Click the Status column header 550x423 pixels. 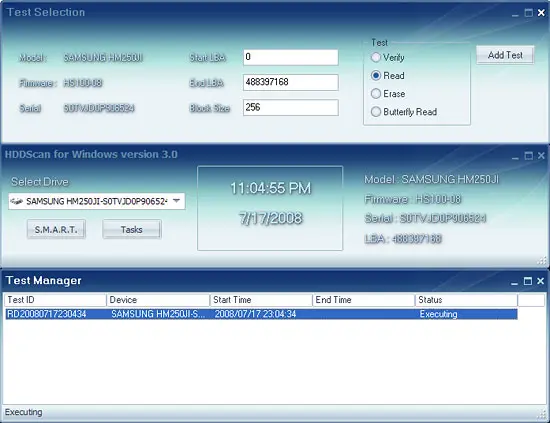[x=466, y=300]
